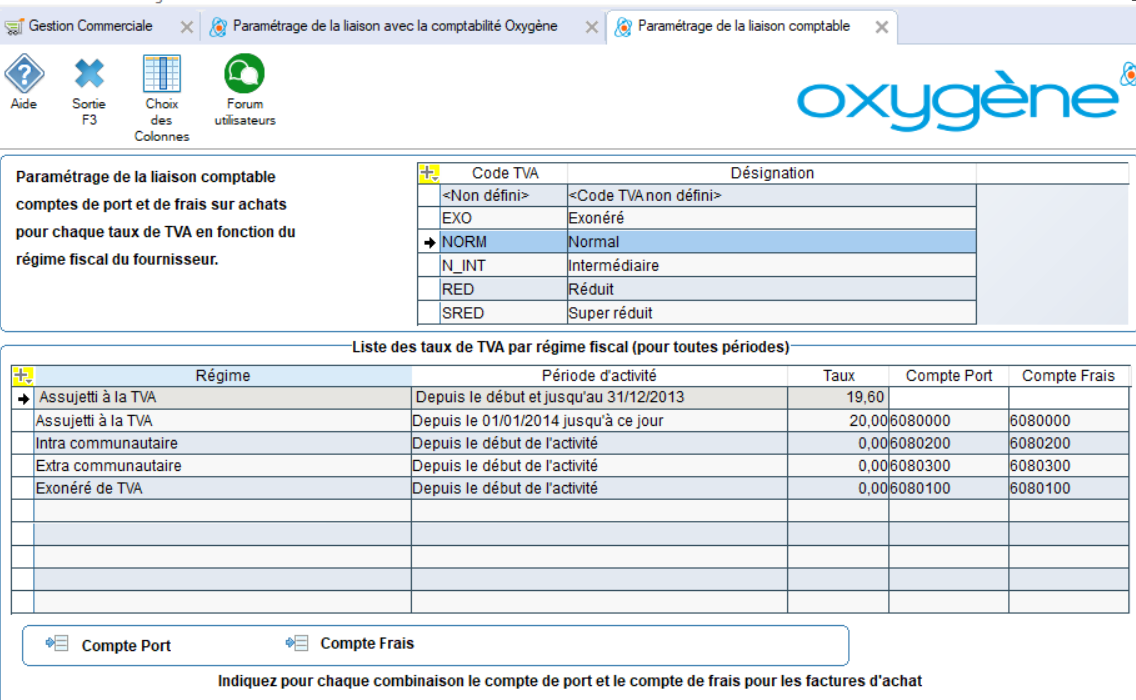Click the Période d'activité column header
This screenshot has height=700, width=1136.
click(x=599, y=375)
